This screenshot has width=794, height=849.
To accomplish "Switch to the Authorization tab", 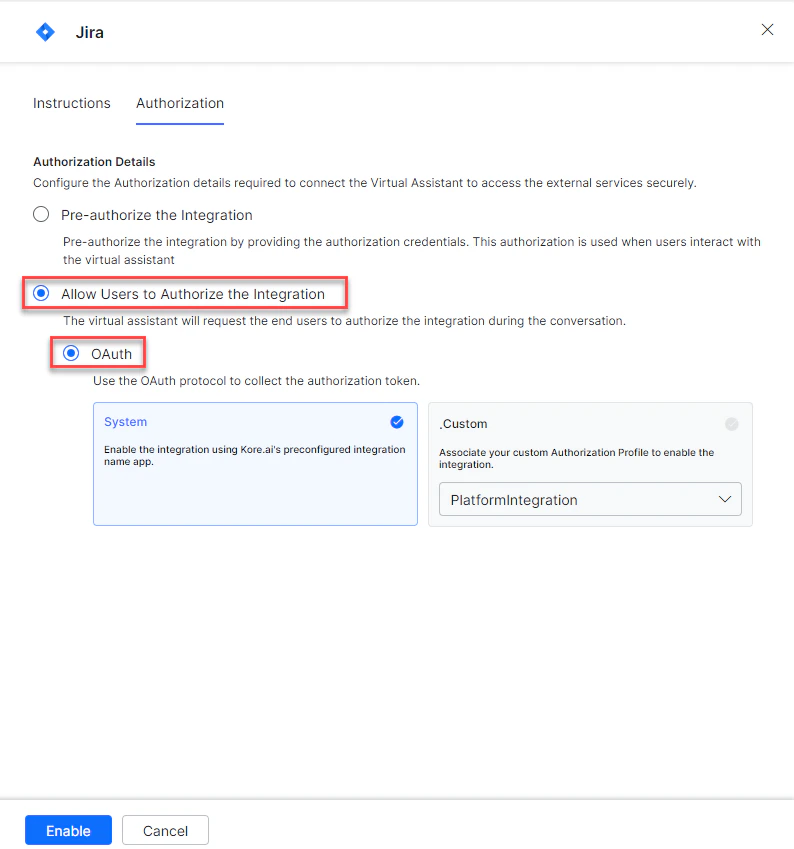I will click(179, 103).
